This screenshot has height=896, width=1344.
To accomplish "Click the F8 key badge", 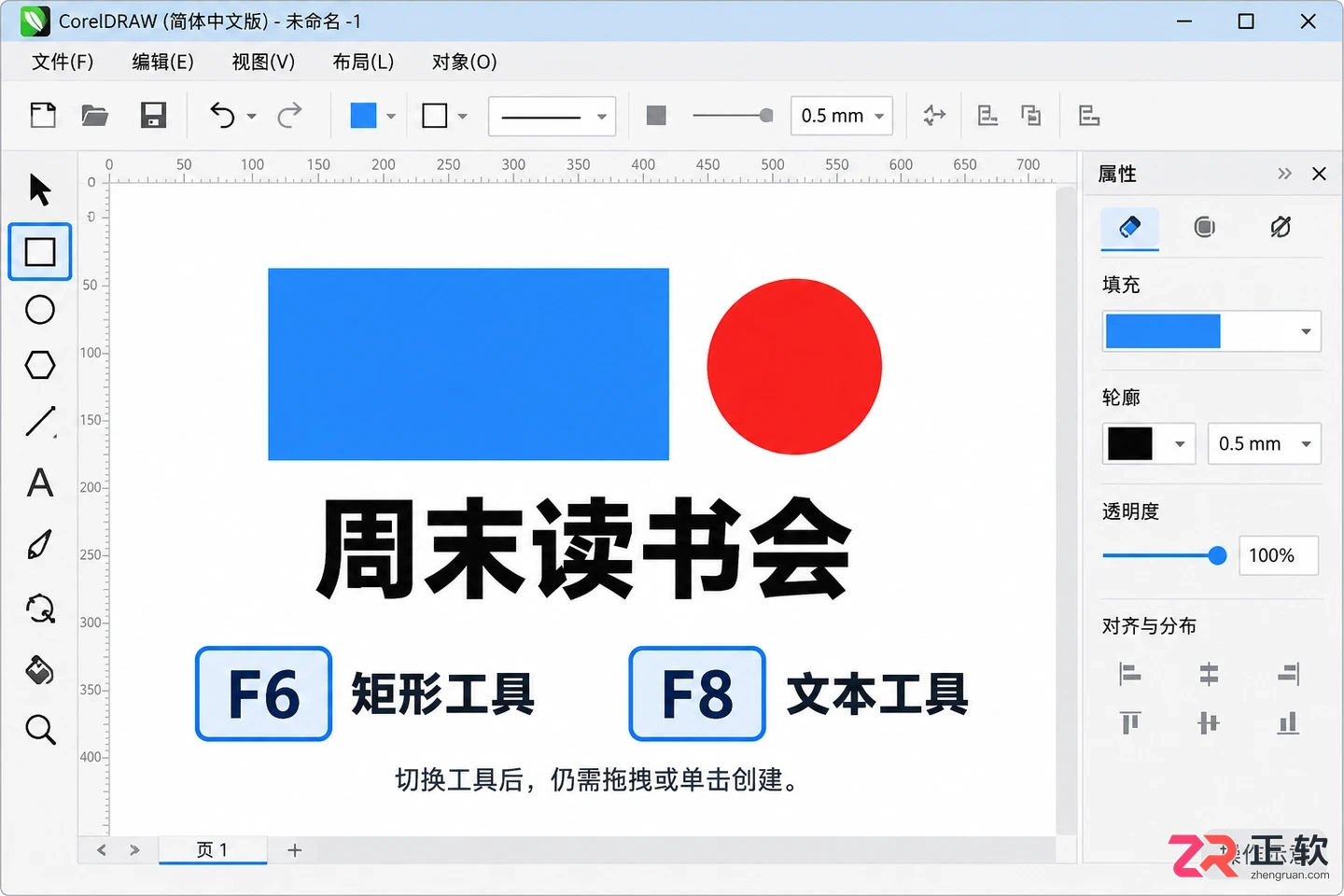I will coord(697,693).
